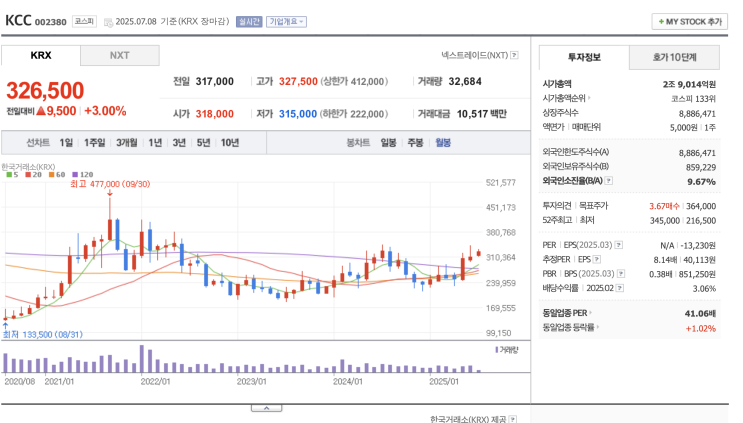Screen dimensions: 743x423
Task: Click the 고가 value 327,500
Action: pos(298,81)
